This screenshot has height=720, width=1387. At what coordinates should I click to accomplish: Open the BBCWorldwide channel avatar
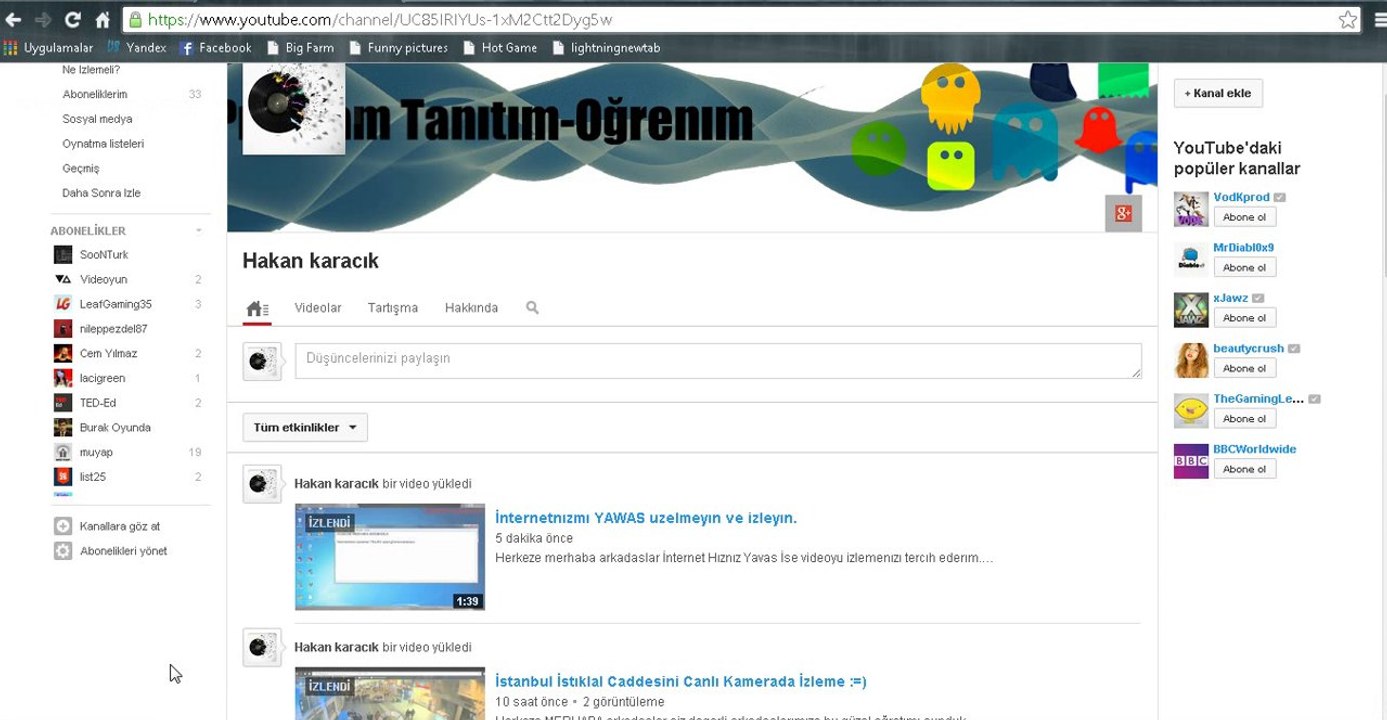1191,461
